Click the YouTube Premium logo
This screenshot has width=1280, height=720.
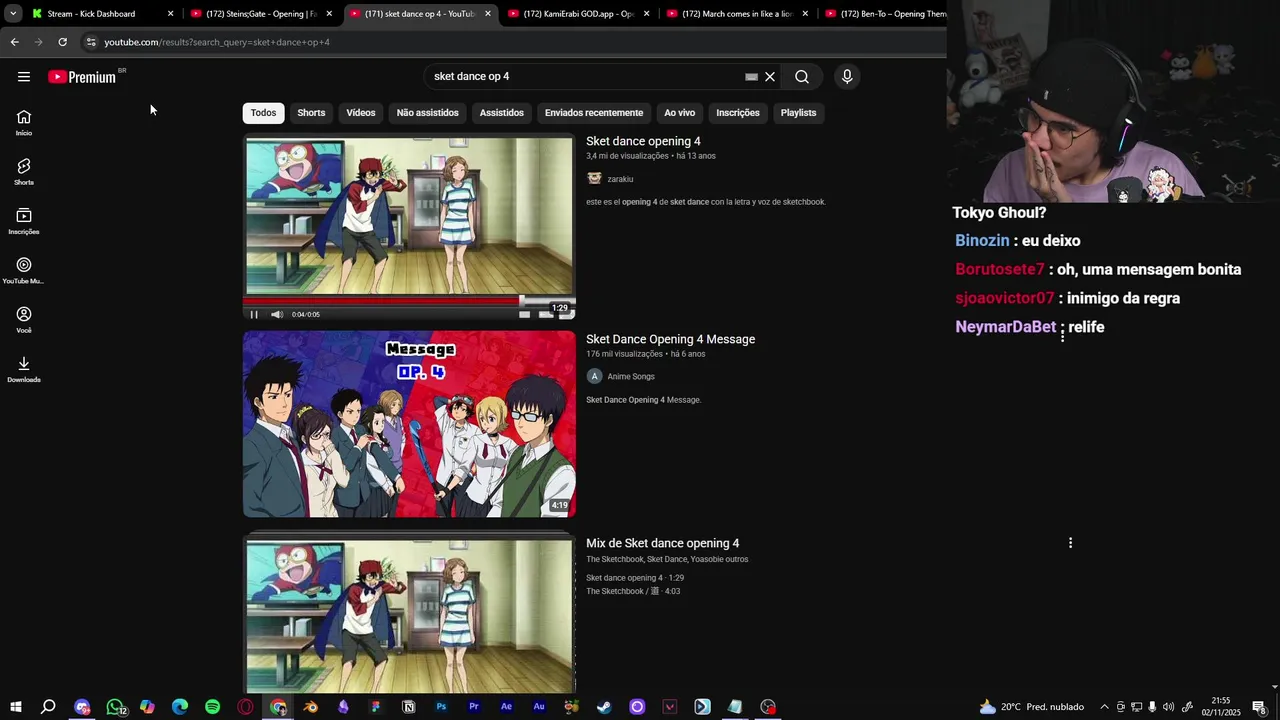83,77
